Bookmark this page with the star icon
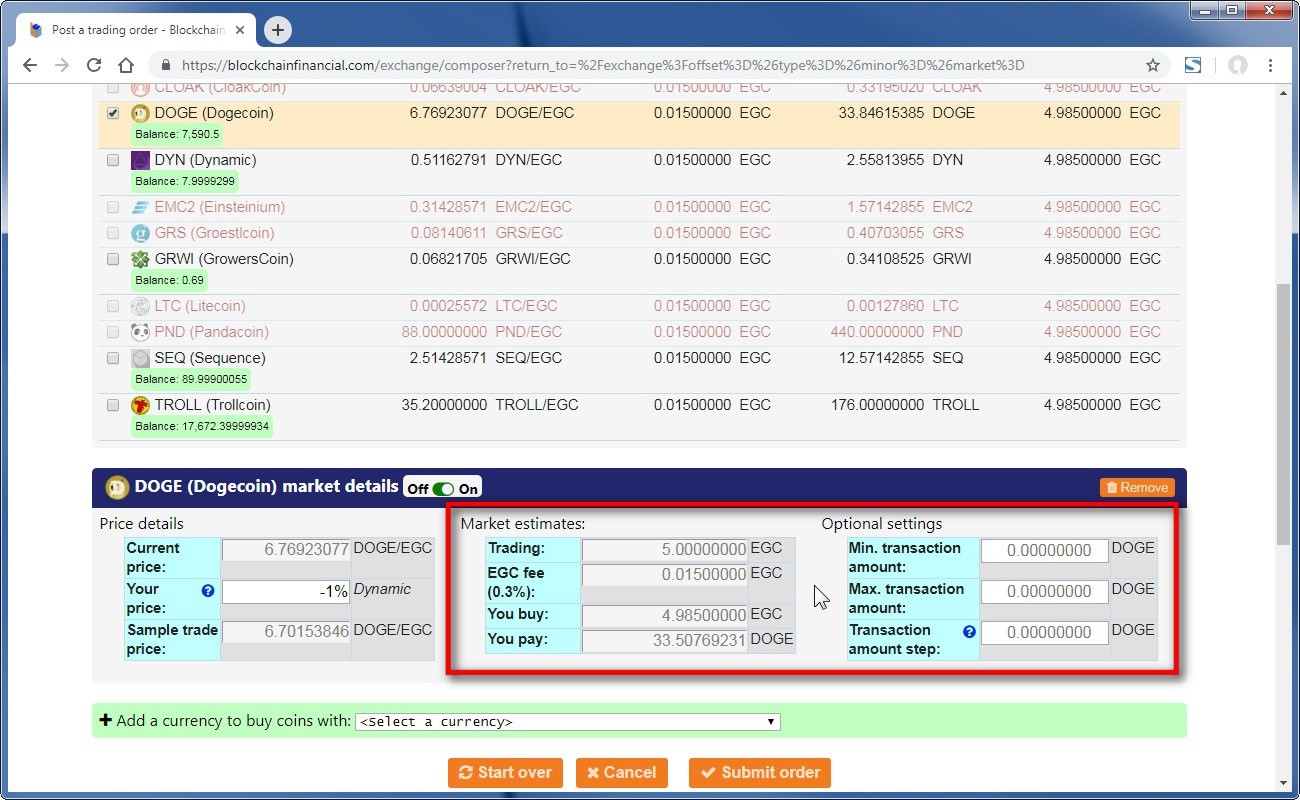The image size is (1300, 800). (1153, 65)
